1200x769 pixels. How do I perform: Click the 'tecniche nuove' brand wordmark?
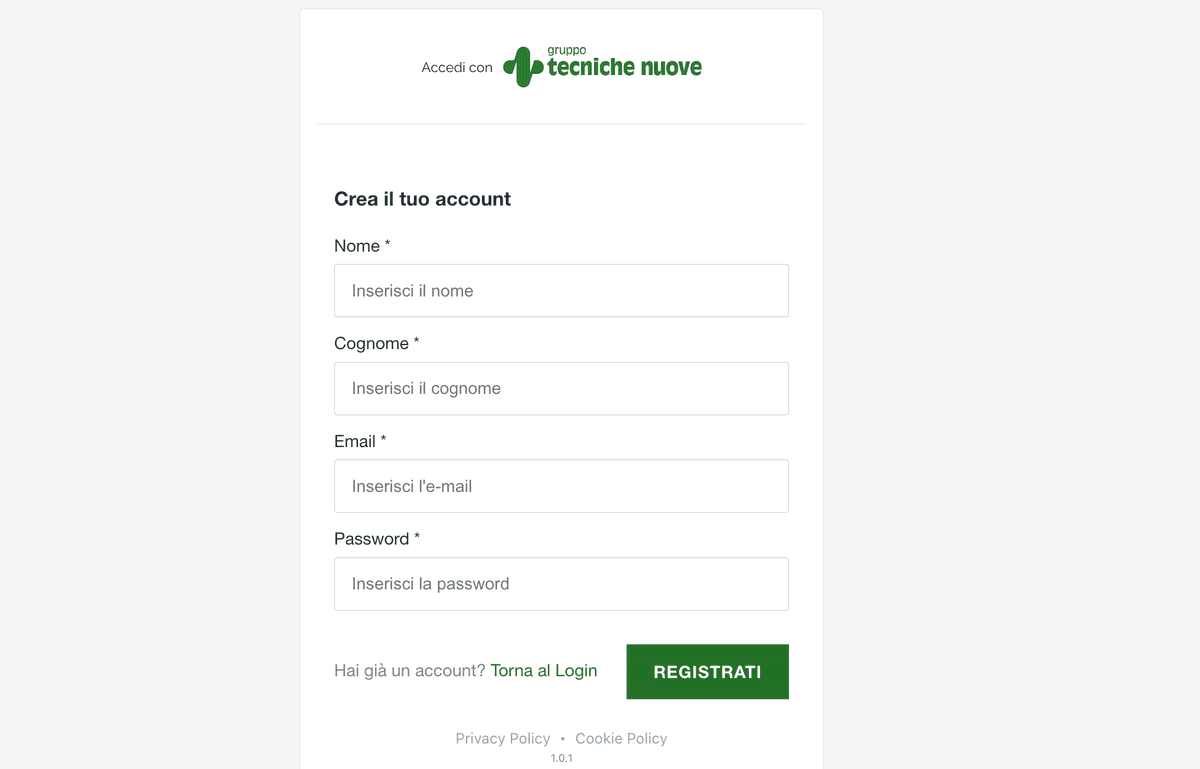(623, 68)
